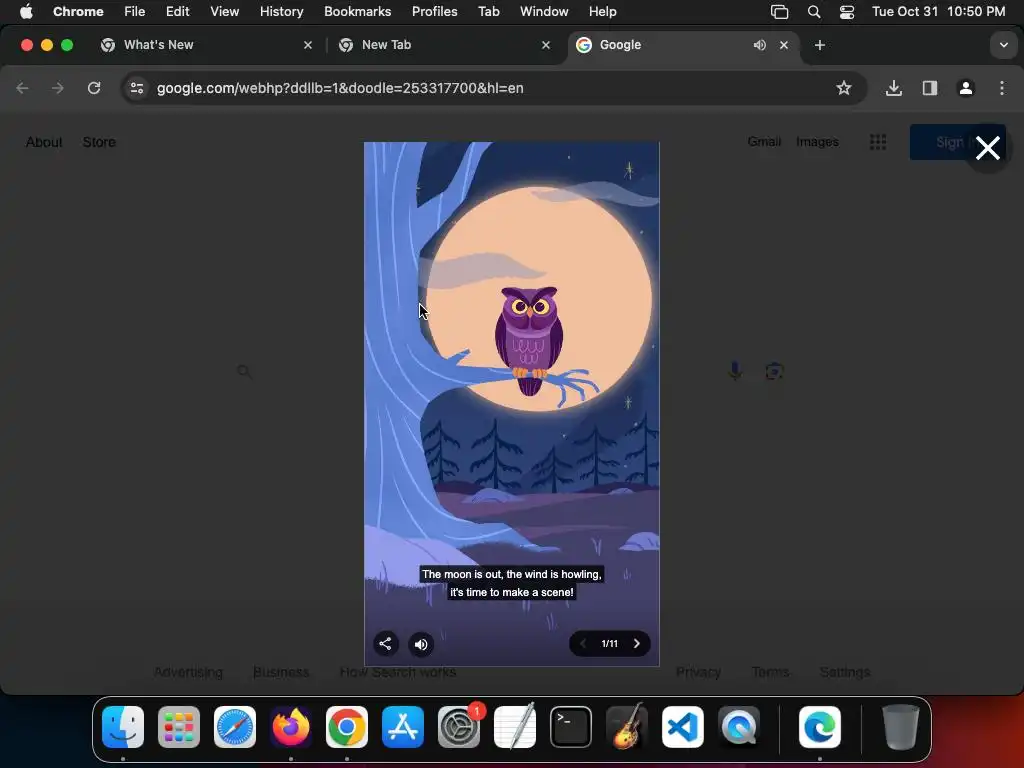Open the Chrome profile menu
This screenshot has height=768, width=1024.
tap(966, 88)
